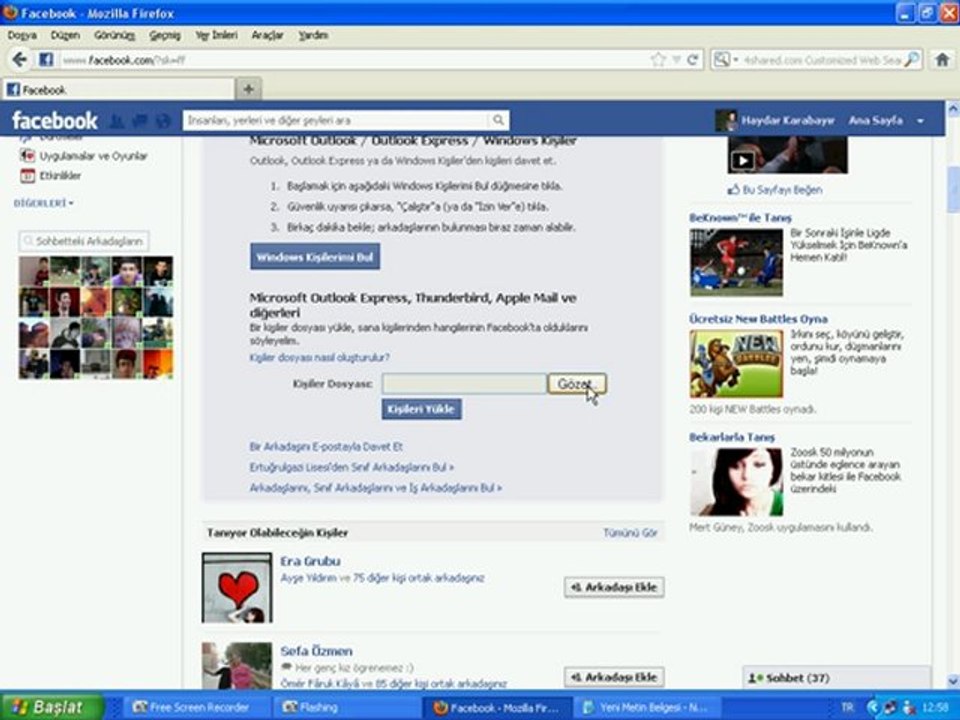Open Sefa Özmen profile name
Screen dimensions: 960x720
tap(316, 651)
